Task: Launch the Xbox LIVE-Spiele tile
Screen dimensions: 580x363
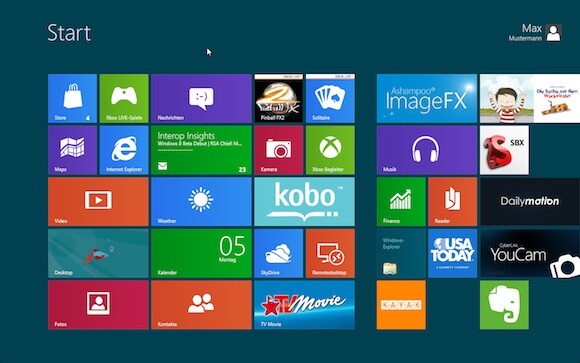Action: [x=124, y=98]
